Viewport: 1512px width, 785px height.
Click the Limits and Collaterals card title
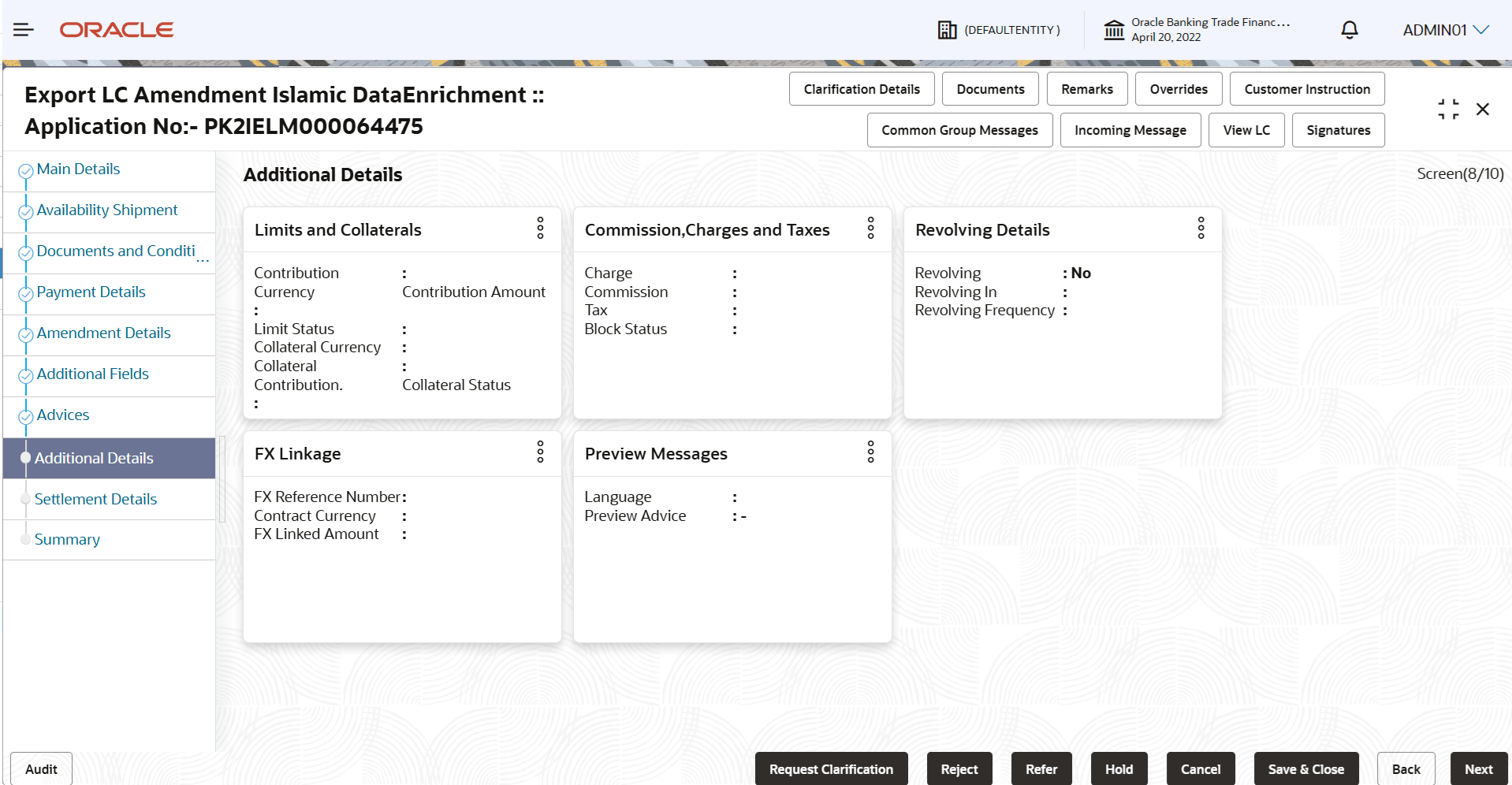(x=337, y=230)
